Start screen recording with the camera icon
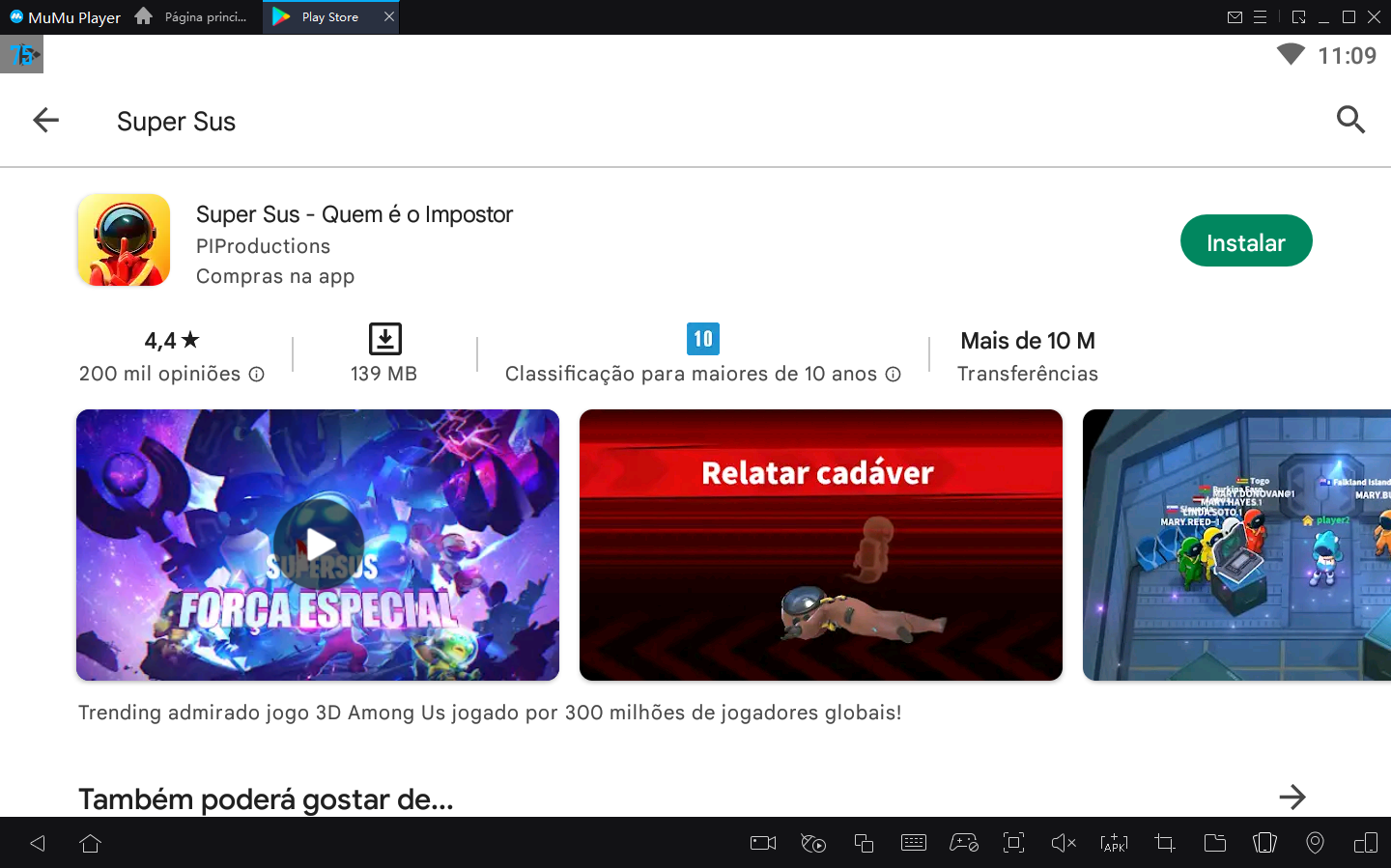 point(762,843)
